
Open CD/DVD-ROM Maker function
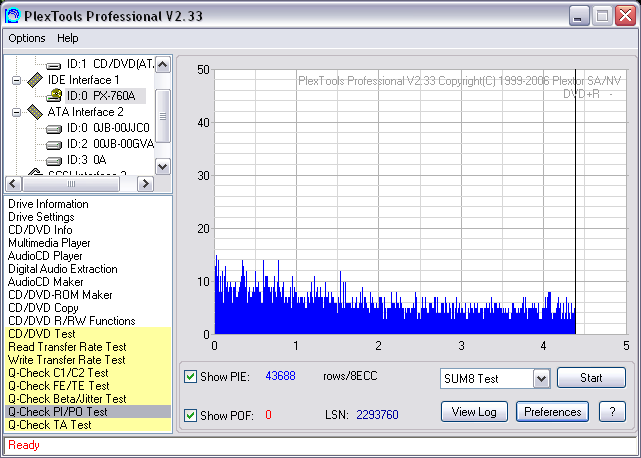click(60, 295)
